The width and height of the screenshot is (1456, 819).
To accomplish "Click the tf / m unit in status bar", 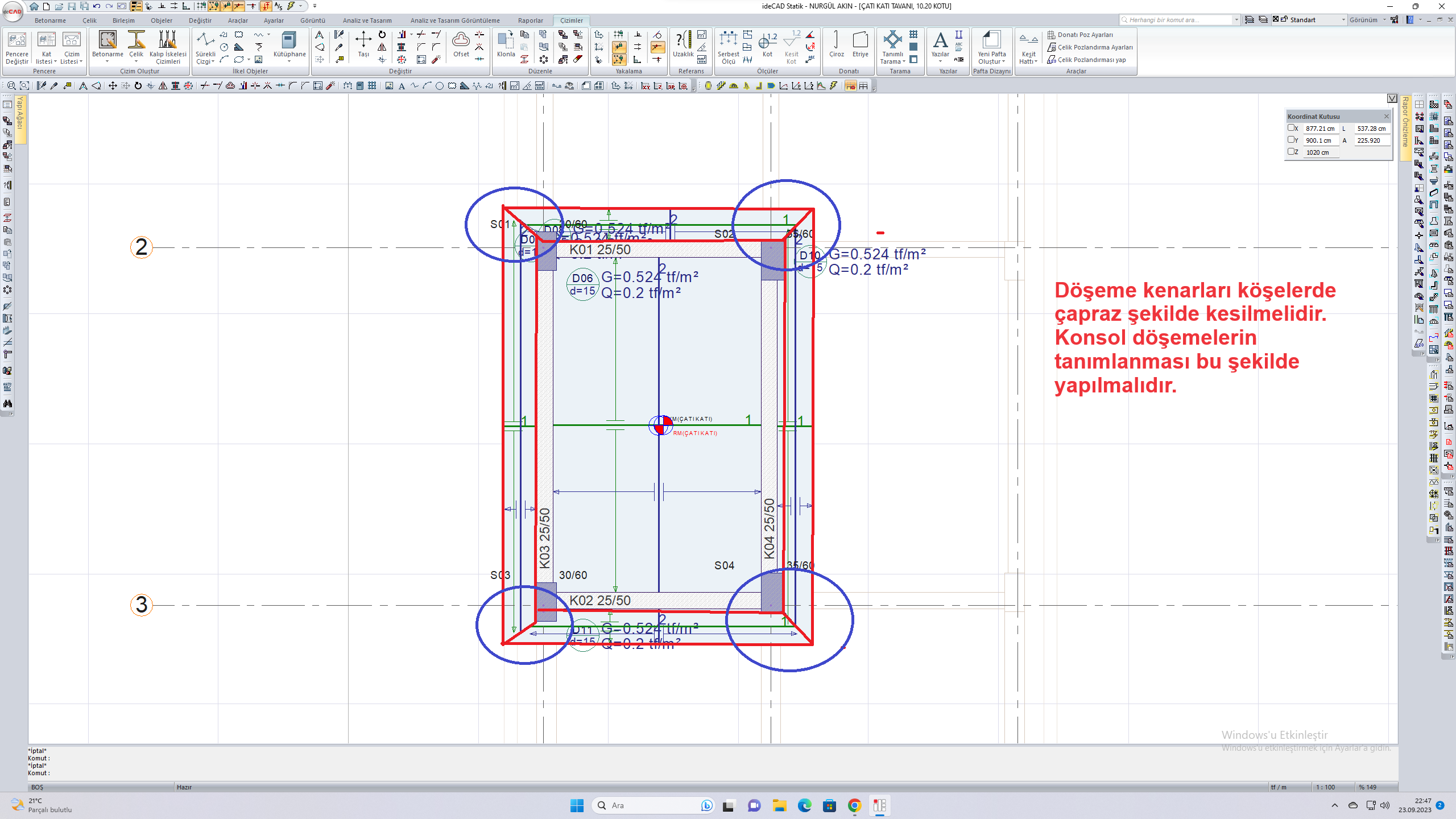I will [x=1279, y=787].
